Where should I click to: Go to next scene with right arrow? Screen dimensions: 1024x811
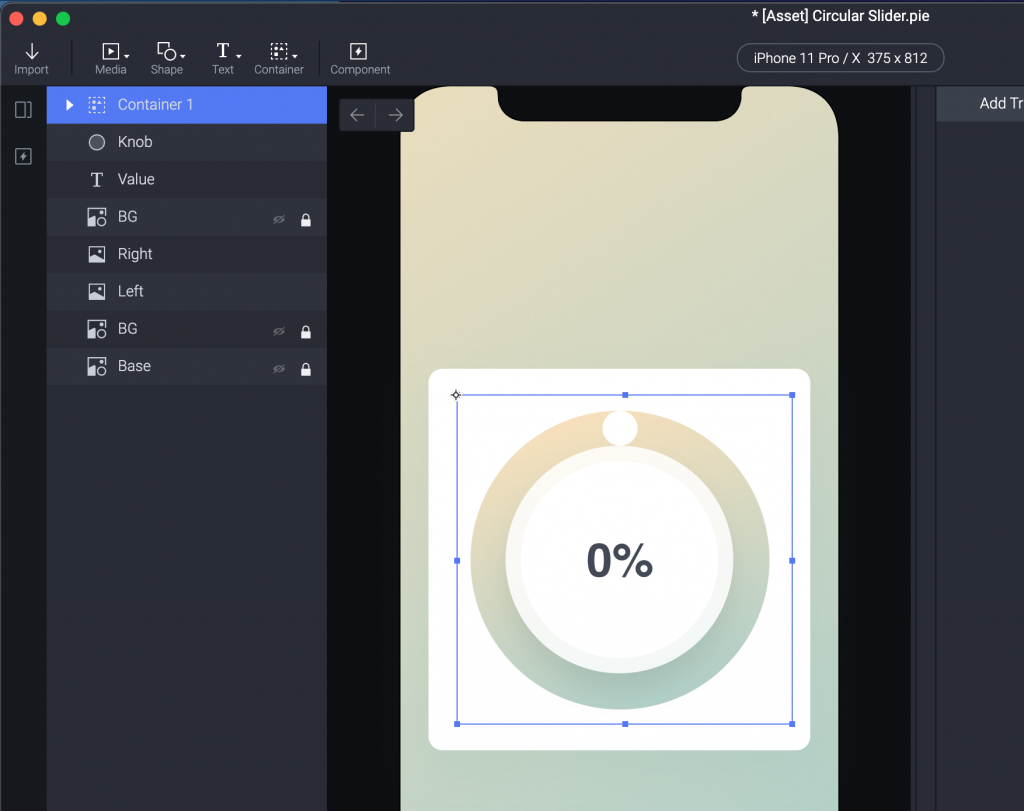(395, 116)
